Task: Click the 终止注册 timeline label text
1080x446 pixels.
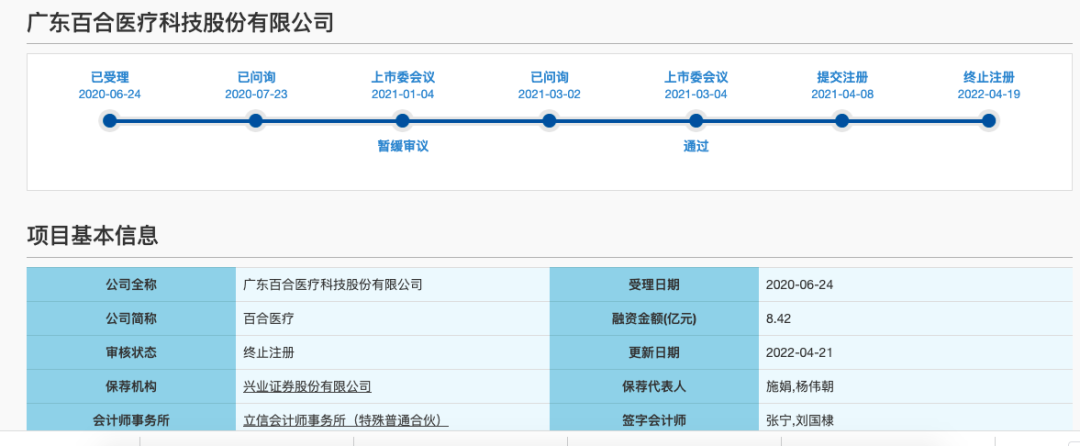Action: coord(988,77)
